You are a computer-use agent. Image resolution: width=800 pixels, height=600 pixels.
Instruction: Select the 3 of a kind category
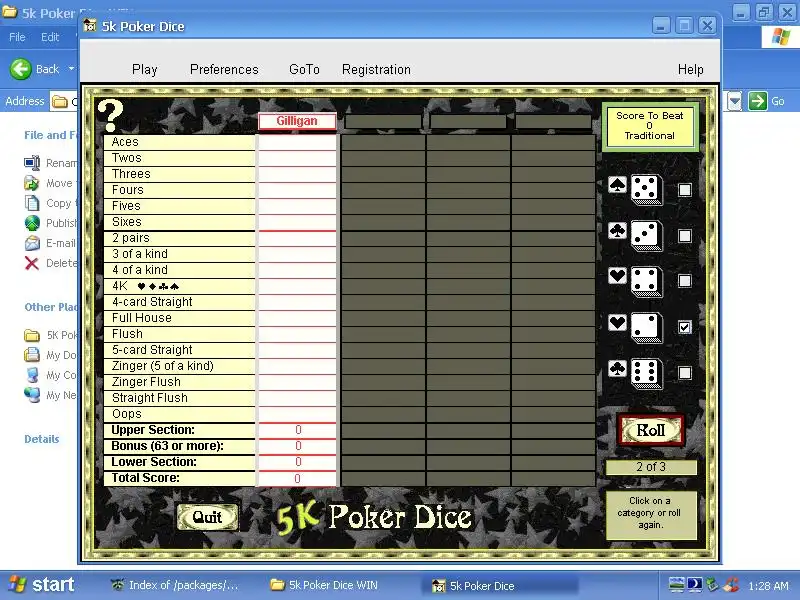pyautogui.click(x=179, y=254)
